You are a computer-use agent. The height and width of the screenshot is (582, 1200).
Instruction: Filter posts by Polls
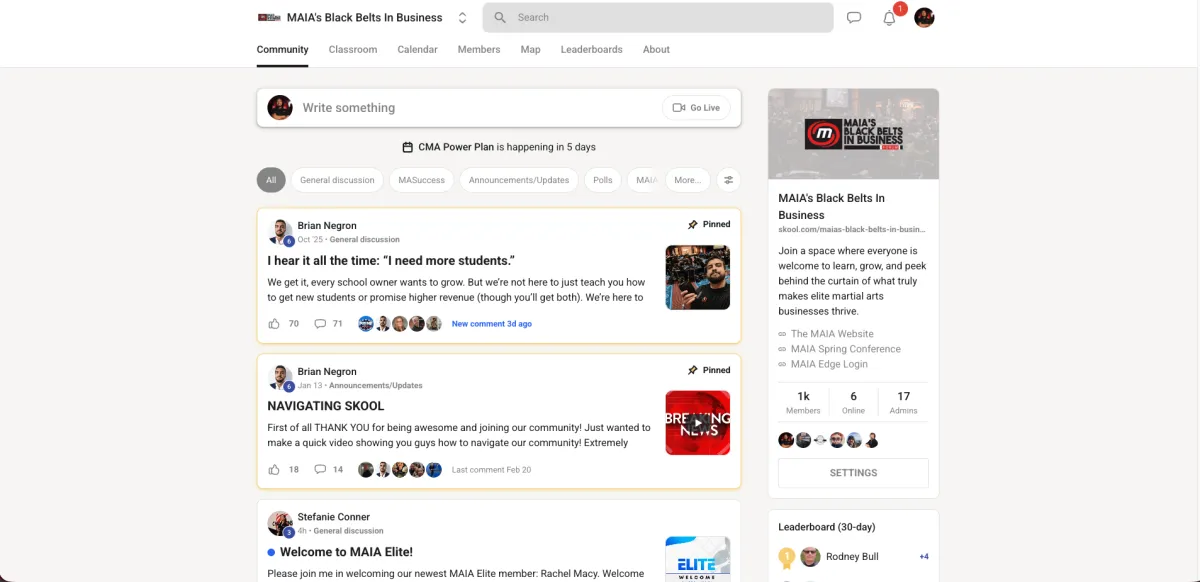(602, 180)
